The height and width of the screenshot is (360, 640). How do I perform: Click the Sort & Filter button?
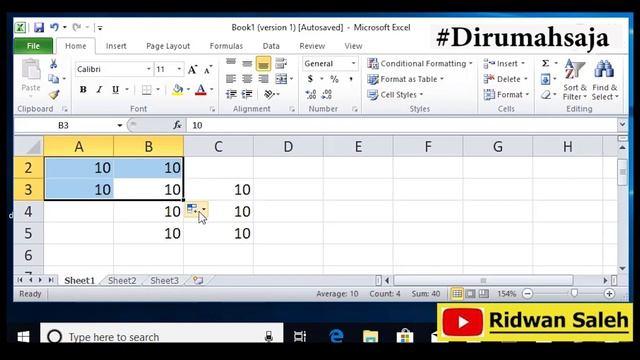point(575,80)
